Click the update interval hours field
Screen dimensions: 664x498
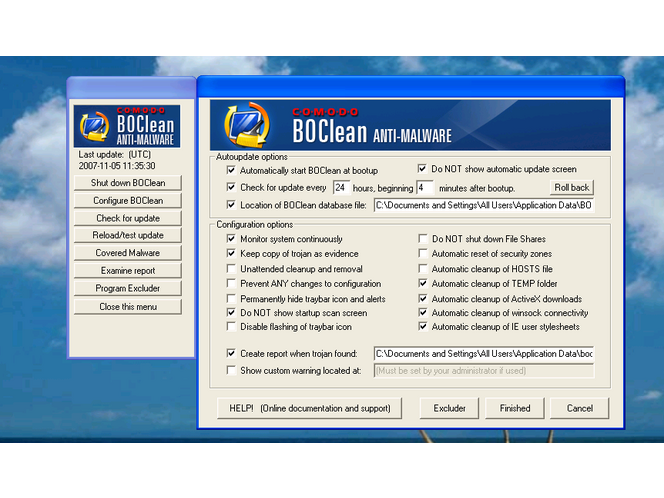(x=341, y=188)
